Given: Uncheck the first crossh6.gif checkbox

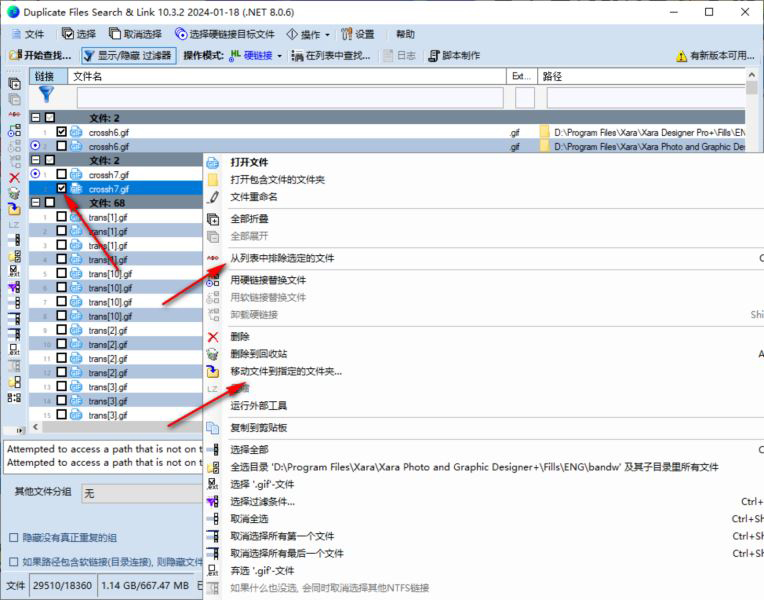Looking at the screenshot, I should [x=61, y=132].
